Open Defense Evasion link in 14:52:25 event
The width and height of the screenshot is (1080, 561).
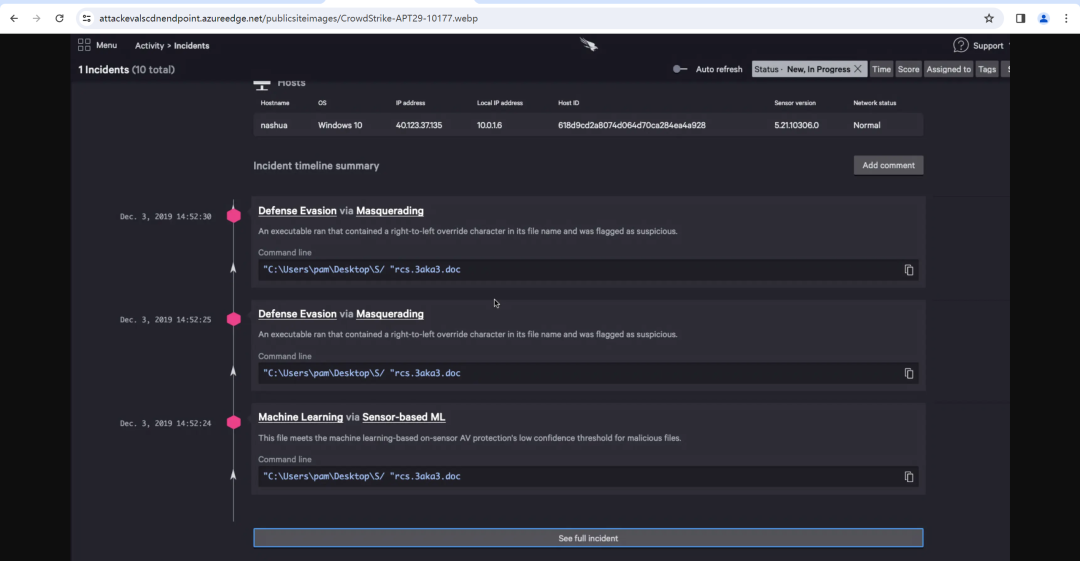(x=298, y=314)
